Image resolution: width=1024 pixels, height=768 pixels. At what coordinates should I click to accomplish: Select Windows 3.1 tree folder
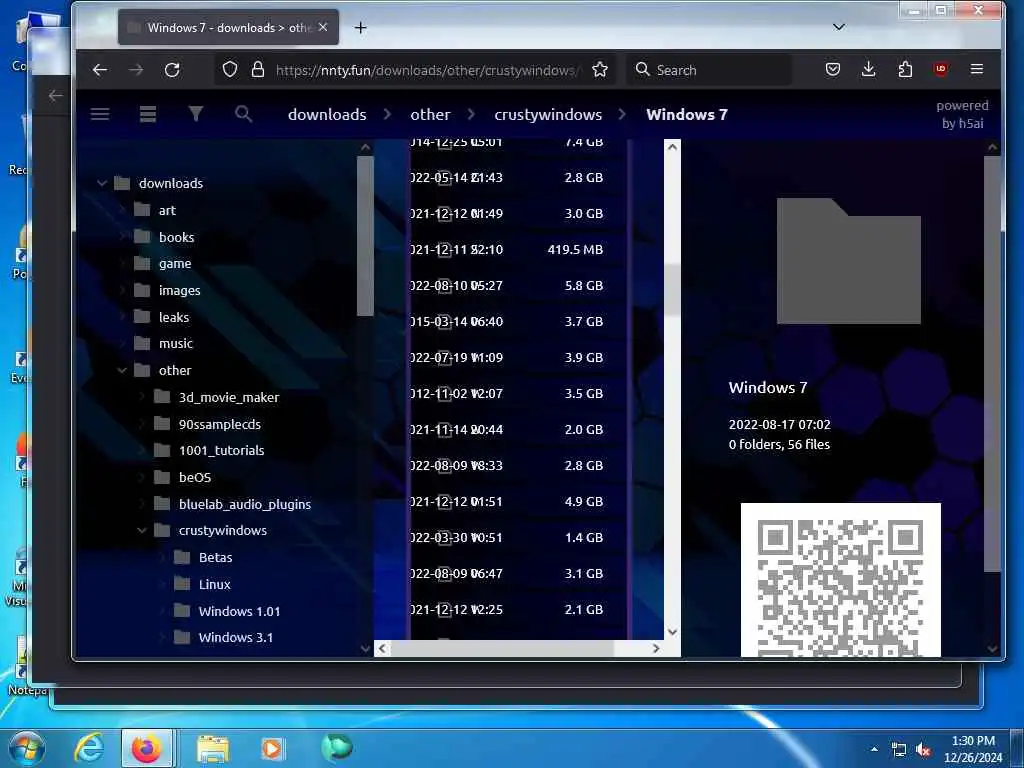[236, 637]
